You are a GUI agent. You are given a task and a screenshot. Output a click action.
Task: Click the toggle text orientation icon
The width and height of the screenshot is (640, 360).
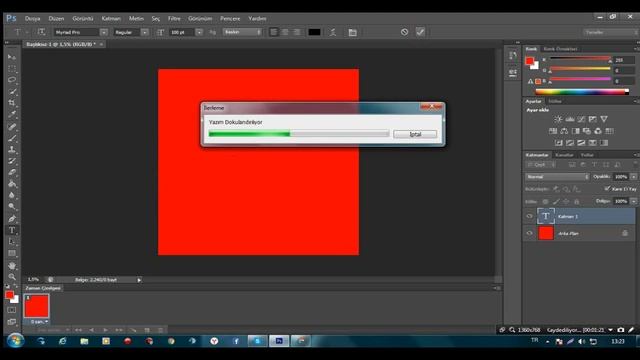click(x=41, y=32)
